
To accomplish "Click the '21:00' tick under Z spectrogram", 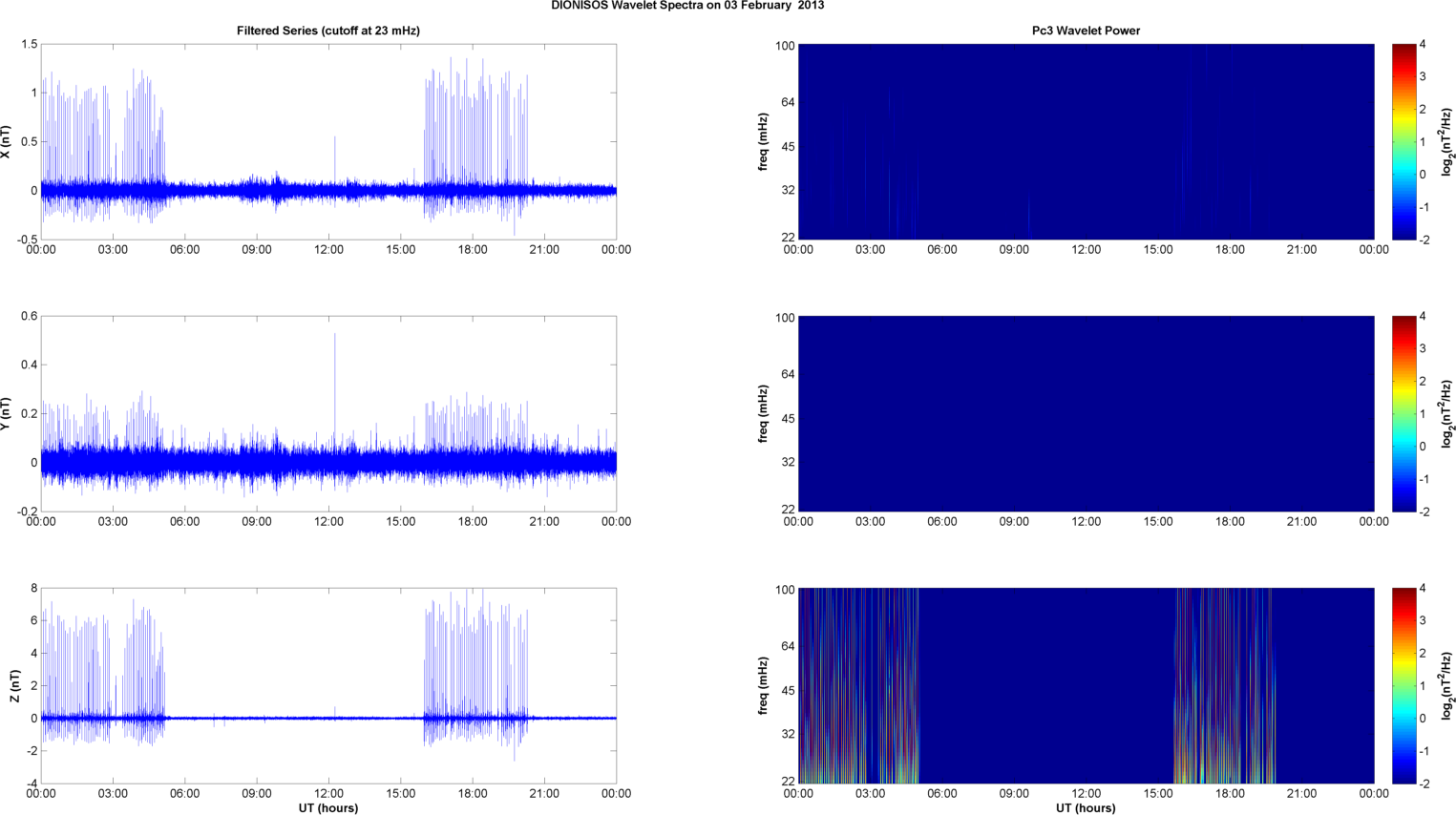I will coord(1301,794).
